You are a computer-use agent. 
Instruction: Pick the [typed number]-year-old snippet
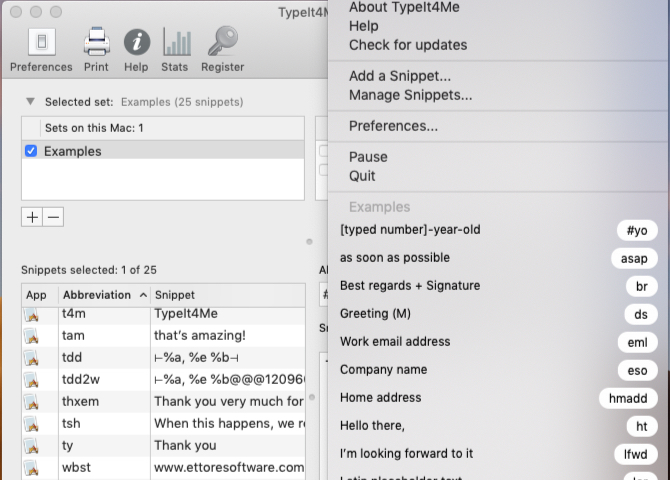tap(498, 230)
